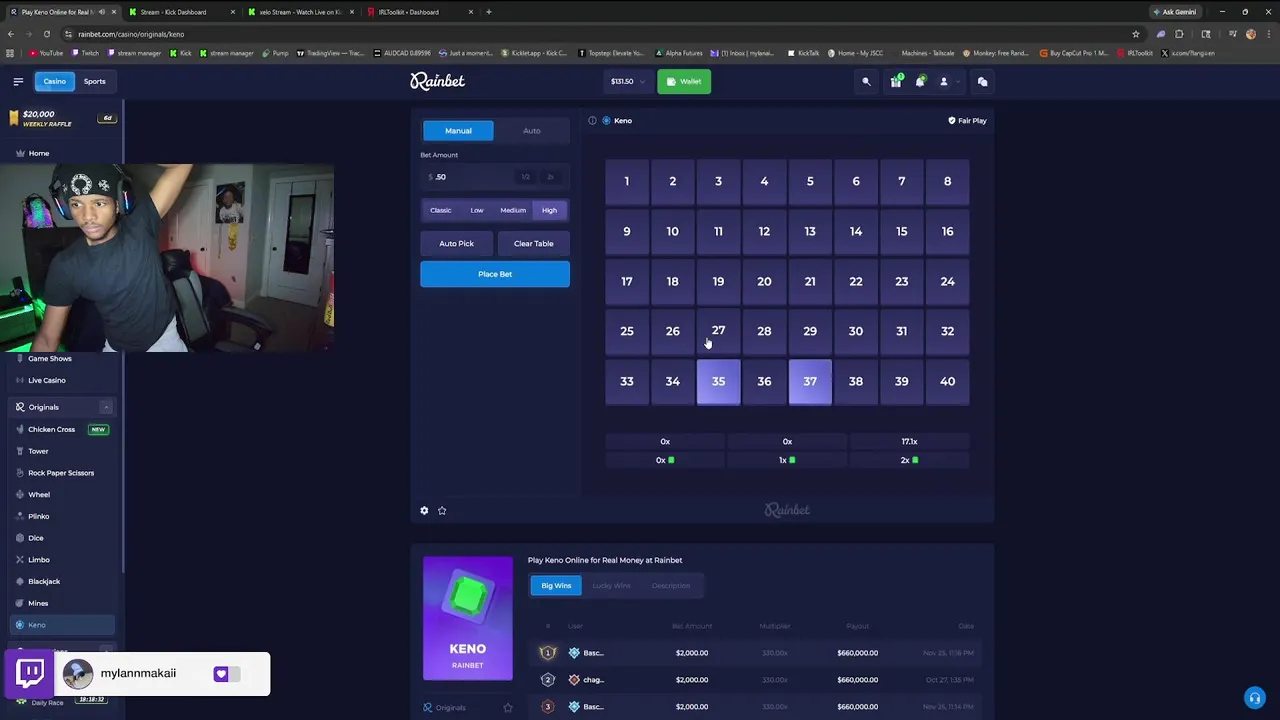
Task: Open game settings gear icon
Action: (x=424, y=510)
